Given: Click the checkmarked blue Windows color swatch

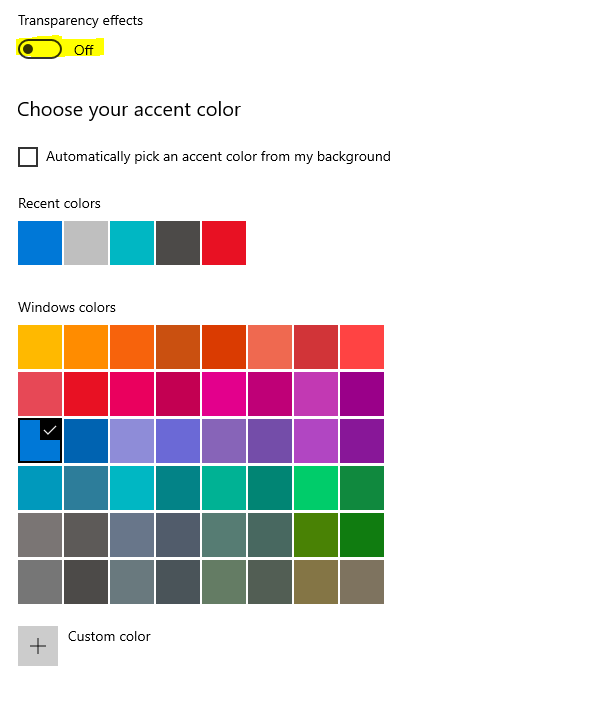Looking at the screenshot, I should click(x=40, y=441).
